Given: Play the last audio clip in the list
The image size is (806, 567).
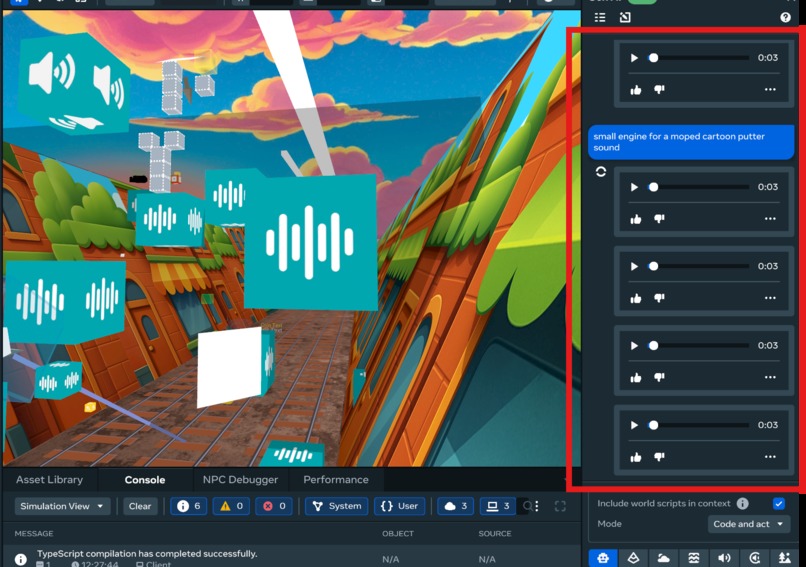Looking at the screenshot, I should [634, 425].
